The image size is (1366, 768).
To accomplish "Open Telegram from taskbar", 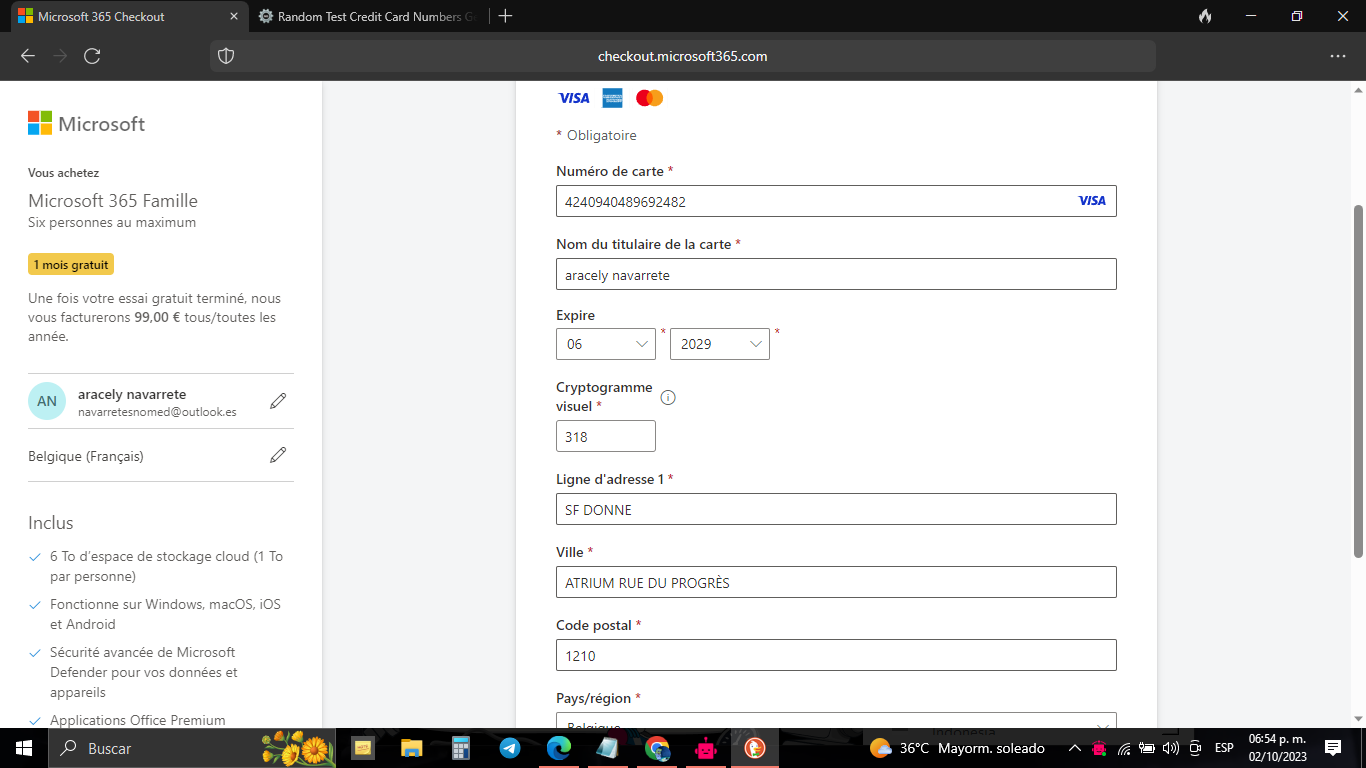I will click(x=510, y=748).
